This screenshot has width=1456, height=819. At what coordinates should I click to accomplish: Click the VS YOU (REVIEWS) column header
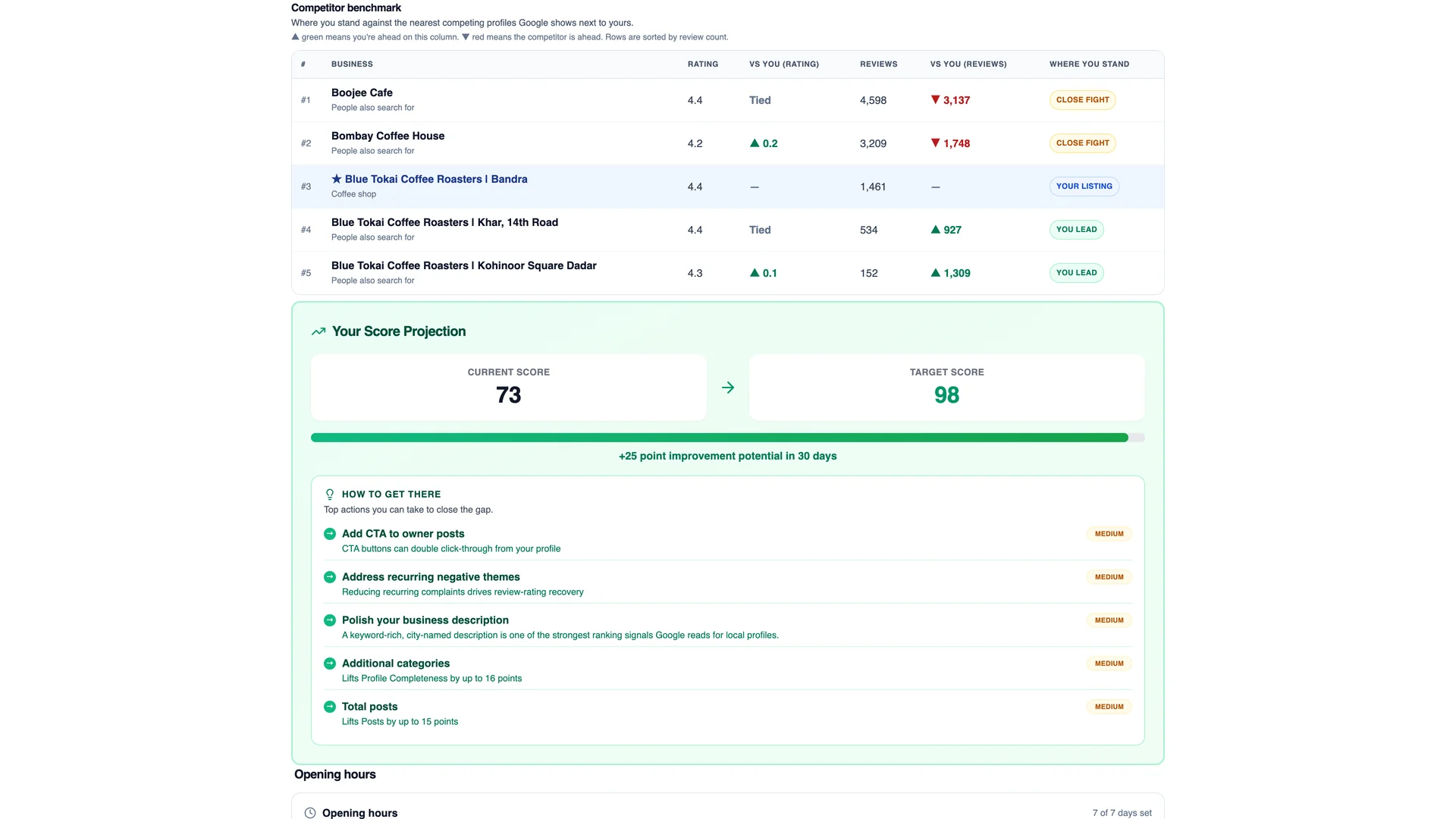pyautogui.click(x=968, y=64)
